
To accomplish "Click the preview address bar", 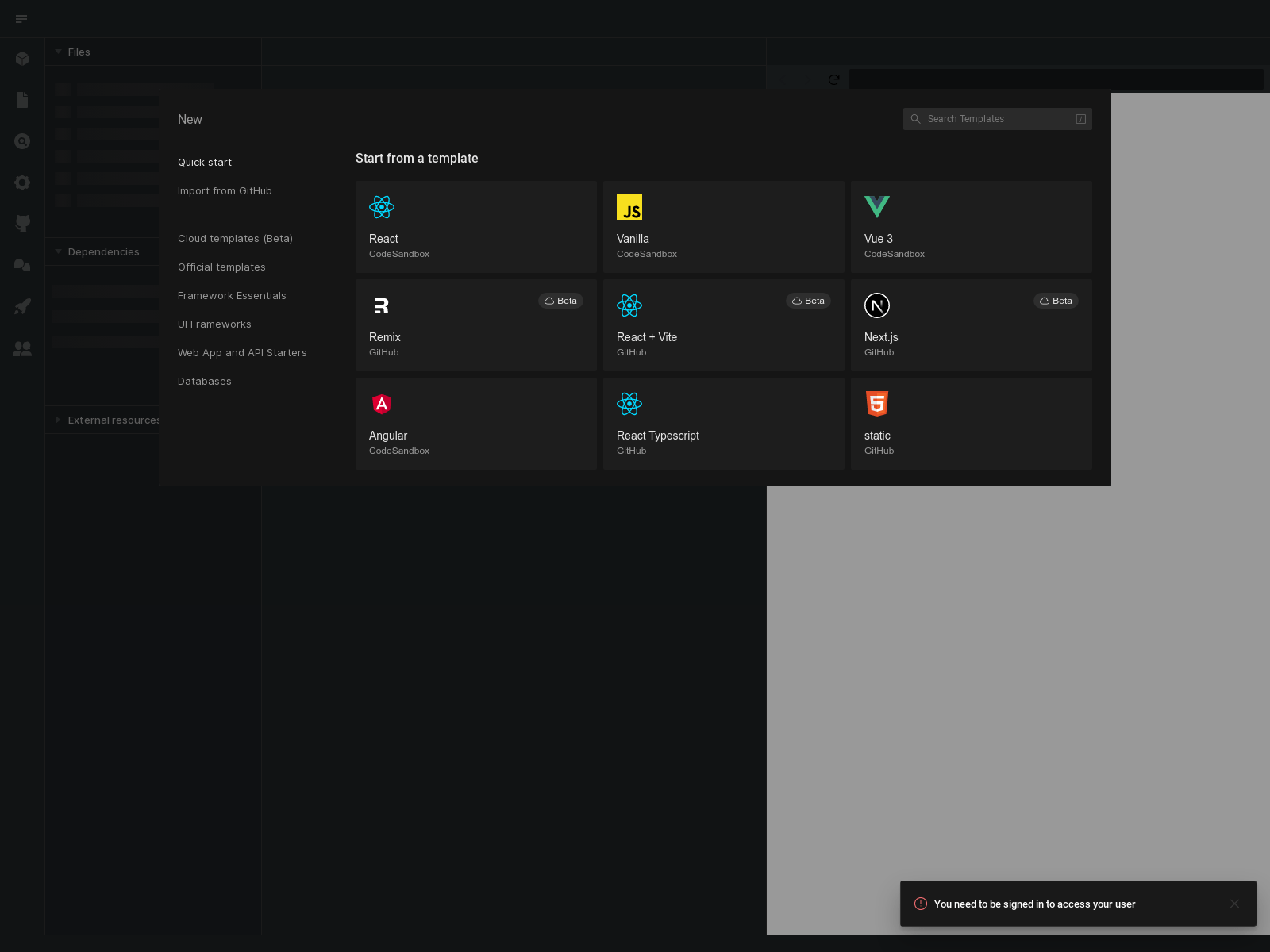I will pos(1056,79).
